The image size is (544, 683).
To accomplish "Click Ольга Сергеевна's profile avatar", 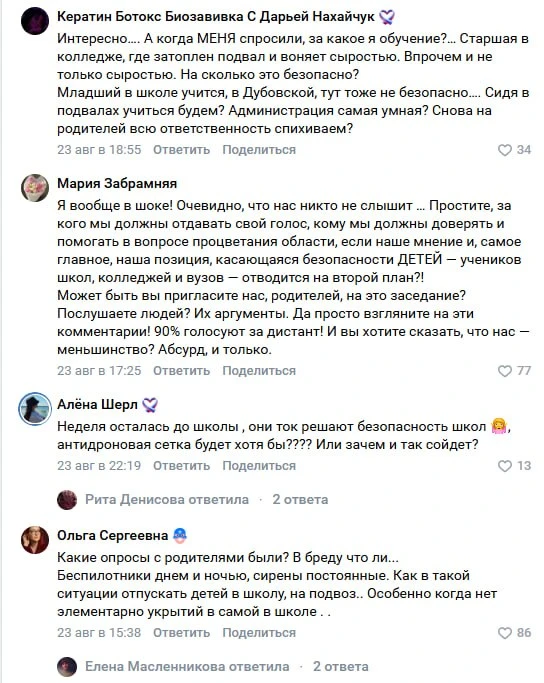I will (x=35, y=540).
